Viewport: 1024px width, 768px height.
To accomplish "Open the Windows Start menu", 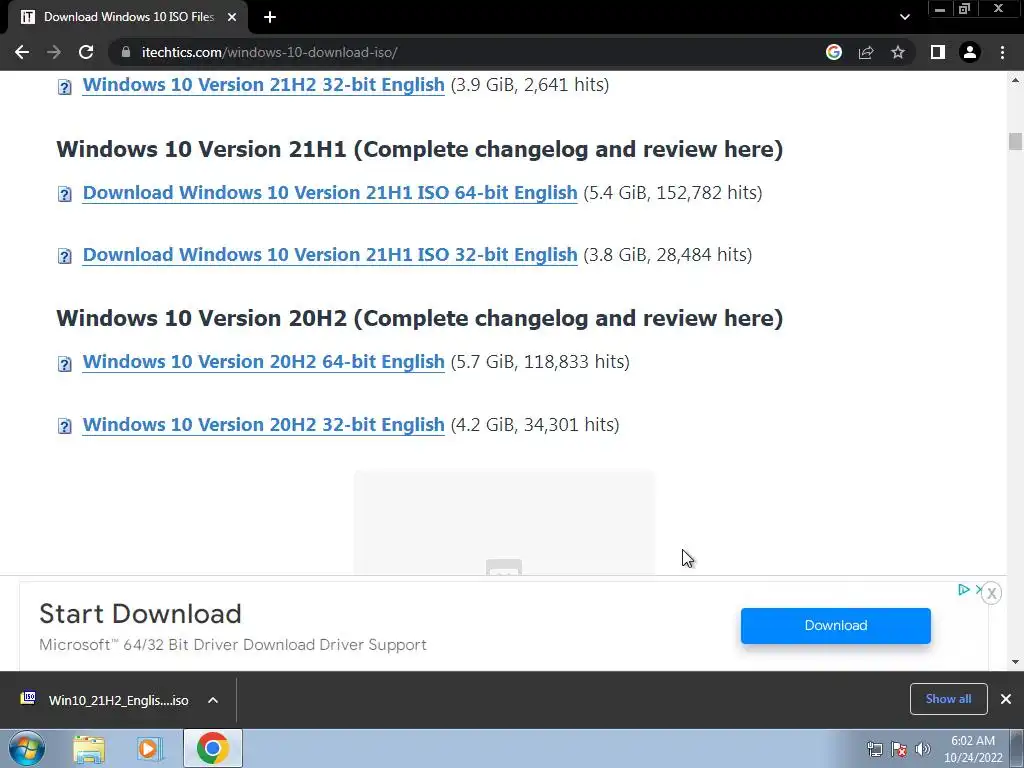I will [x=27, y=748].
